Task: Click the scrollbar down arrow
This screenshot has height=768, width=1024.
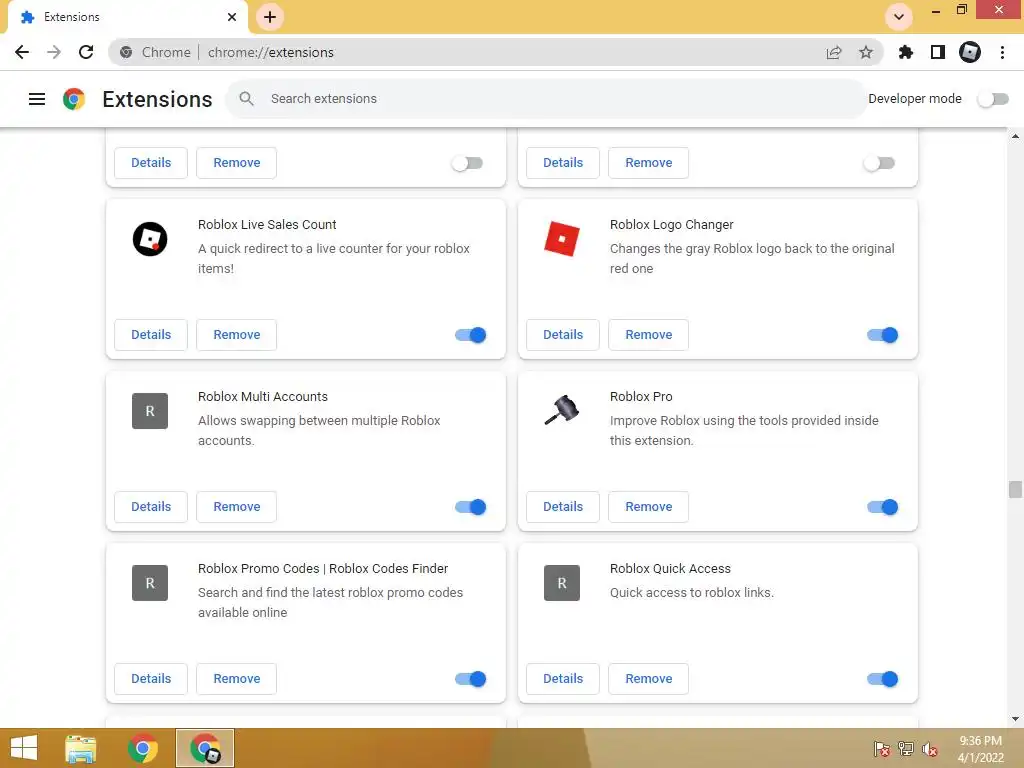Action: click(x=1015, y=720)
